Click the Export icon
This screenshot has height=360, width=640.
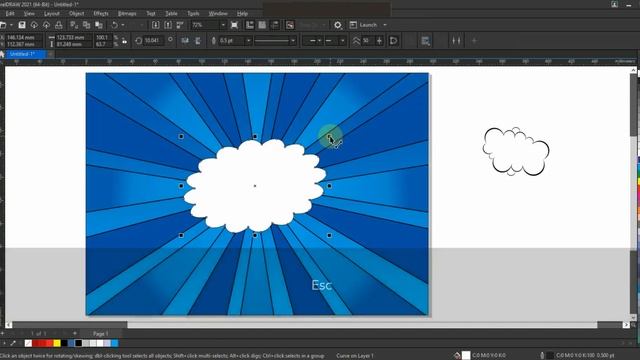coord(168,25)
